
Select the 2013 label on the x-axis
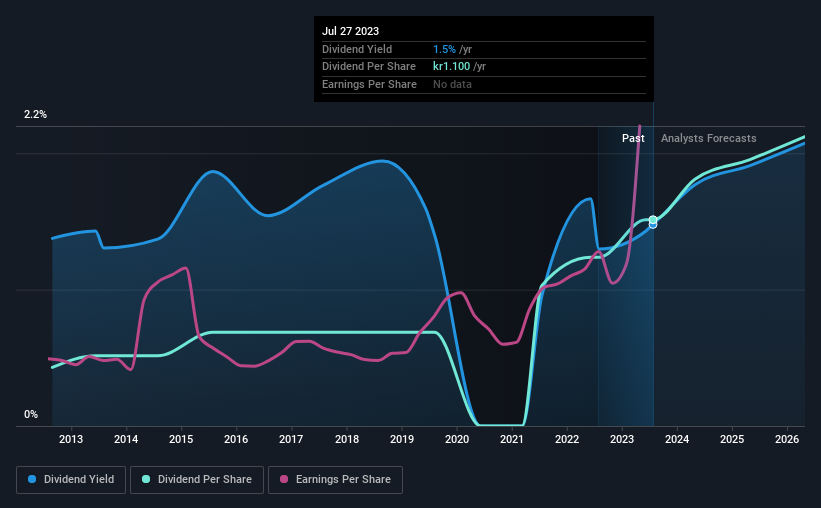[x=71, y=439]
